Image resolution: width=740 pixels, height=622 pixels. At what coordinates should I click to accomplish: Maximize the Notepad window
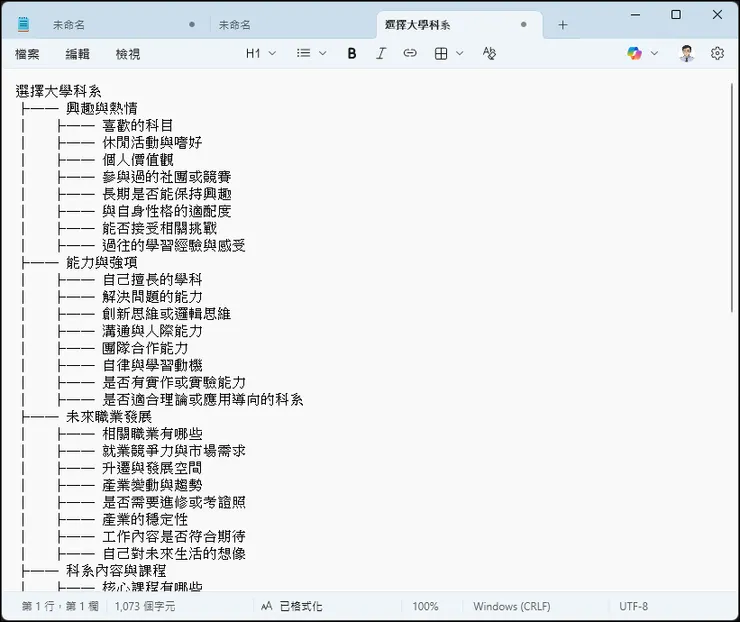tap(676, 15)
